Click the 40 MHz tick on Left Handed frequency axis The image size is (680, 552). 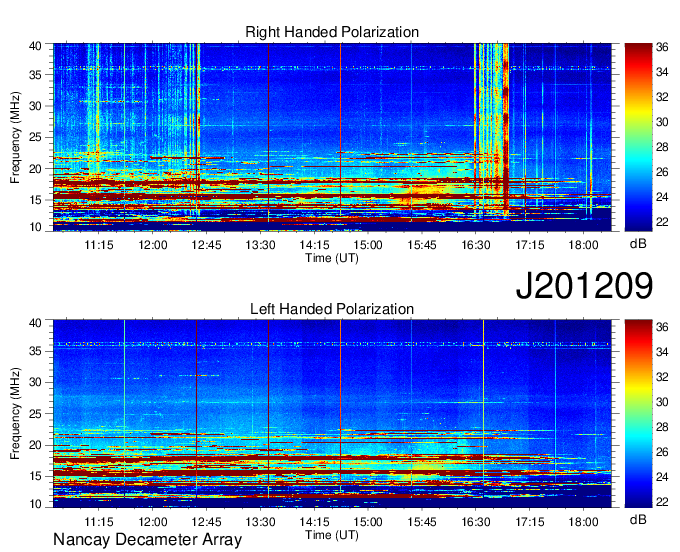tap(35, 323)
